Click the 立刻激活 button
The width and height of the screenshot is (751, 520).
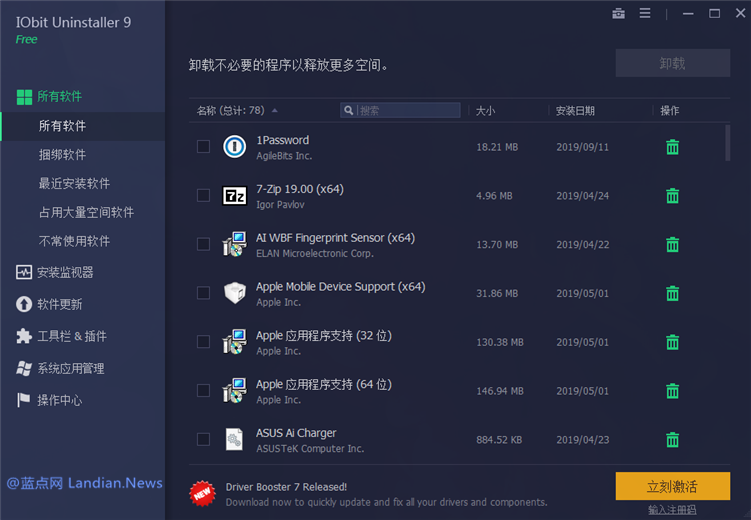[672, 486]
